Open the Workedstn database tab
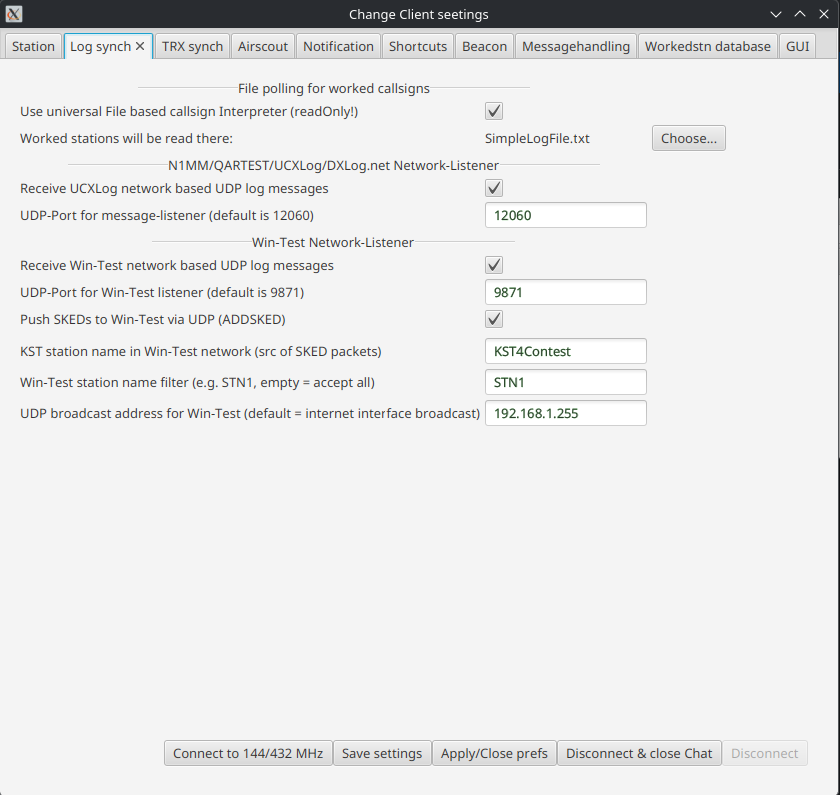This screenshot has width=840, height=795. [x=707, y=46]
